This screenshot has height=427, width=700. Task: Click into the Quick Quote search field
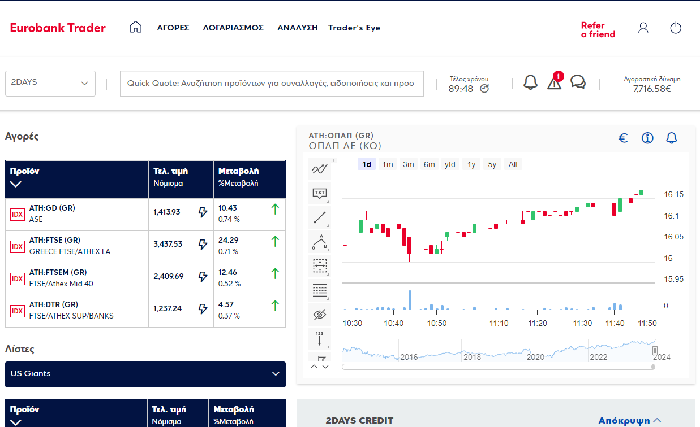(x=272, y=84)
